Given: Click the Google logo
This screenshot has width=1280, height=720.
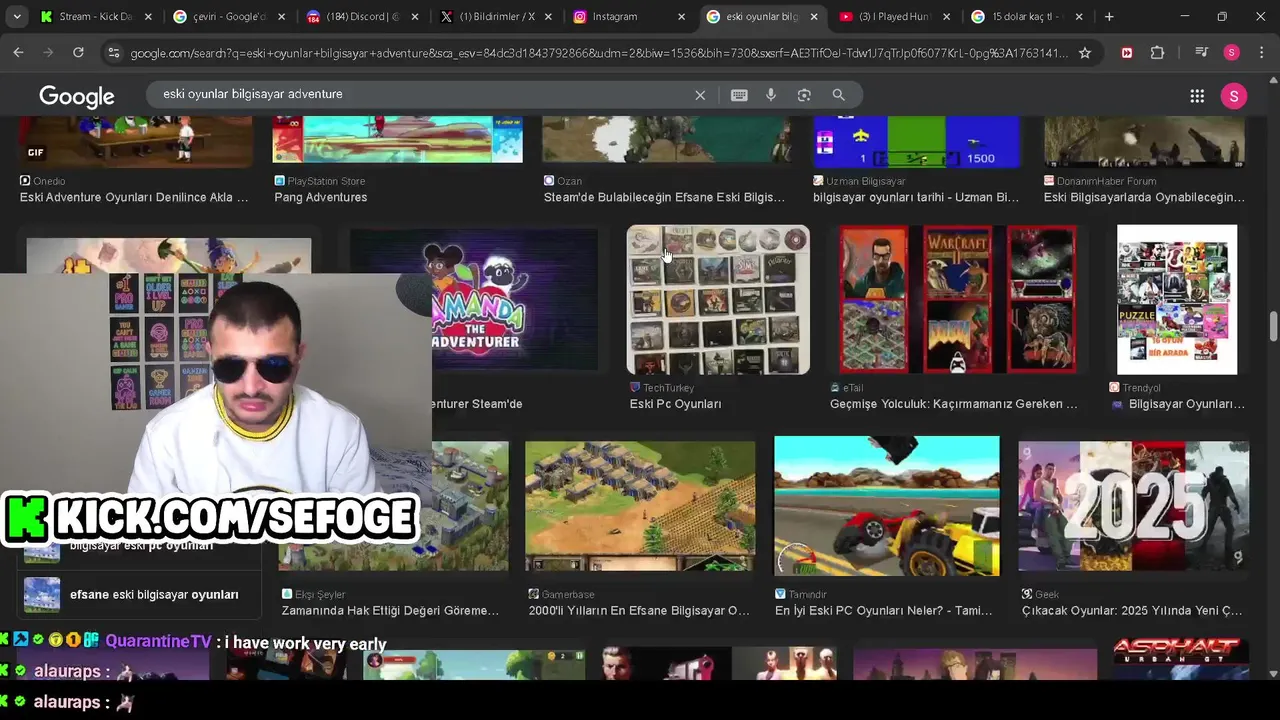Looking at the screenshot, I should 77,96.
